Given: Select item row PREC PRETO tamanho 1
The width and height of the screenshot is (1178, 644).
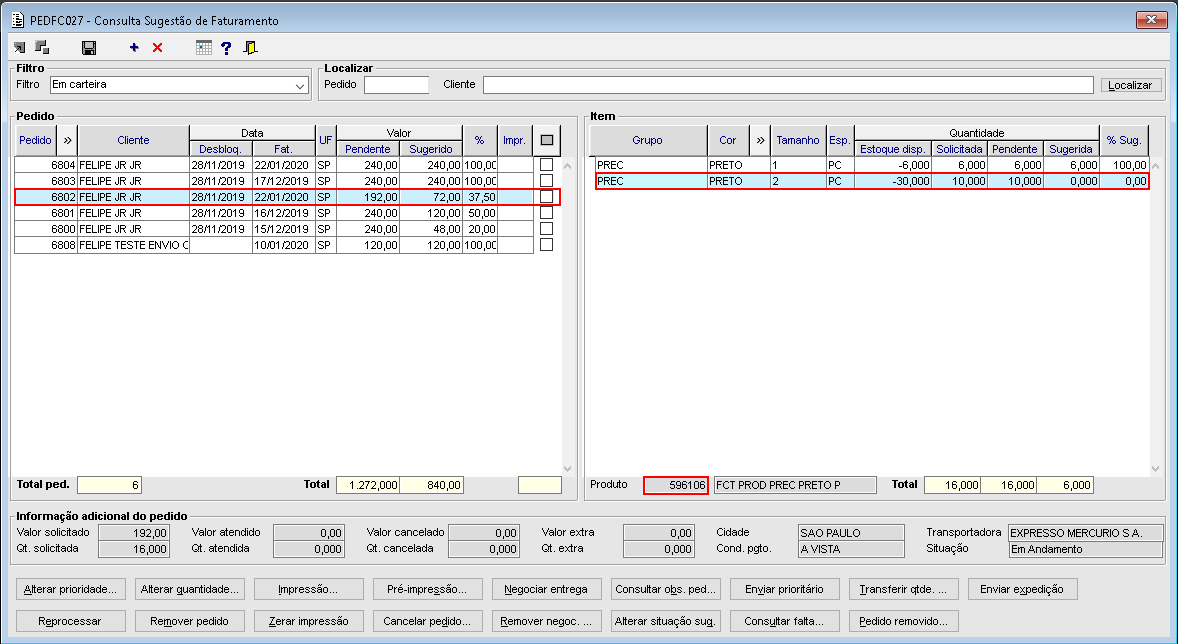Looking at the screenshot, I should [x=871, y=165].
